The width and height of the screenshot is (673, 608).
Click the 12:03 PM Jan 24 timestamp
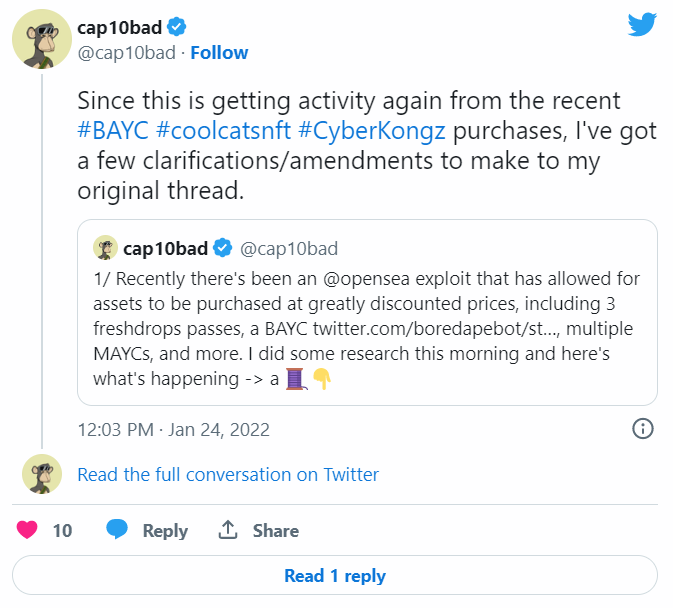(x=174, y=430)
